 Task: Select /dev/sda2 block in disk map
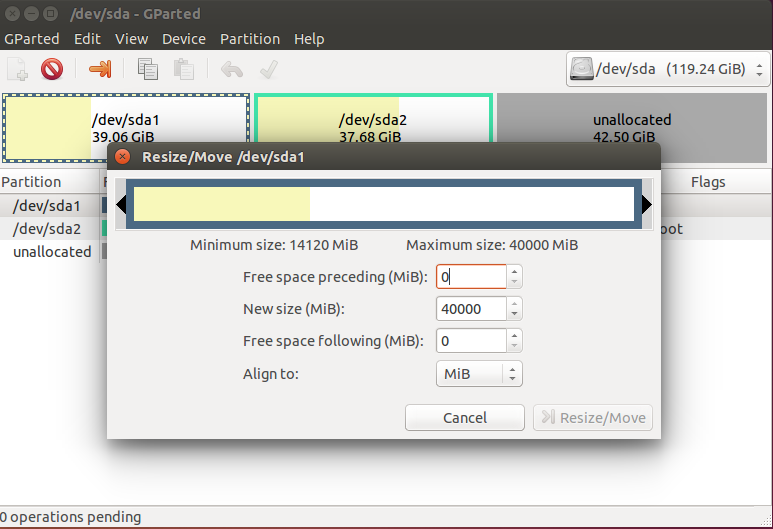point(373,118)
